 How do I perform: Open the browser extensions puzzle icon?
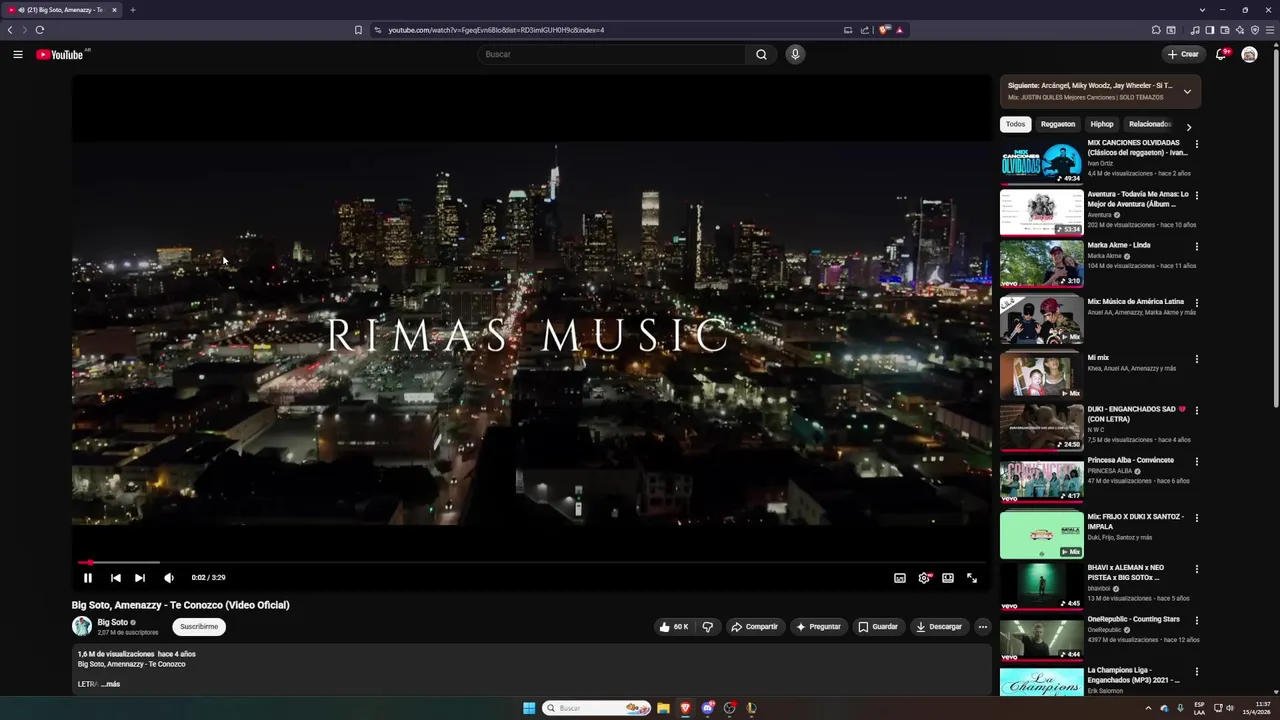click(1156, 30)
